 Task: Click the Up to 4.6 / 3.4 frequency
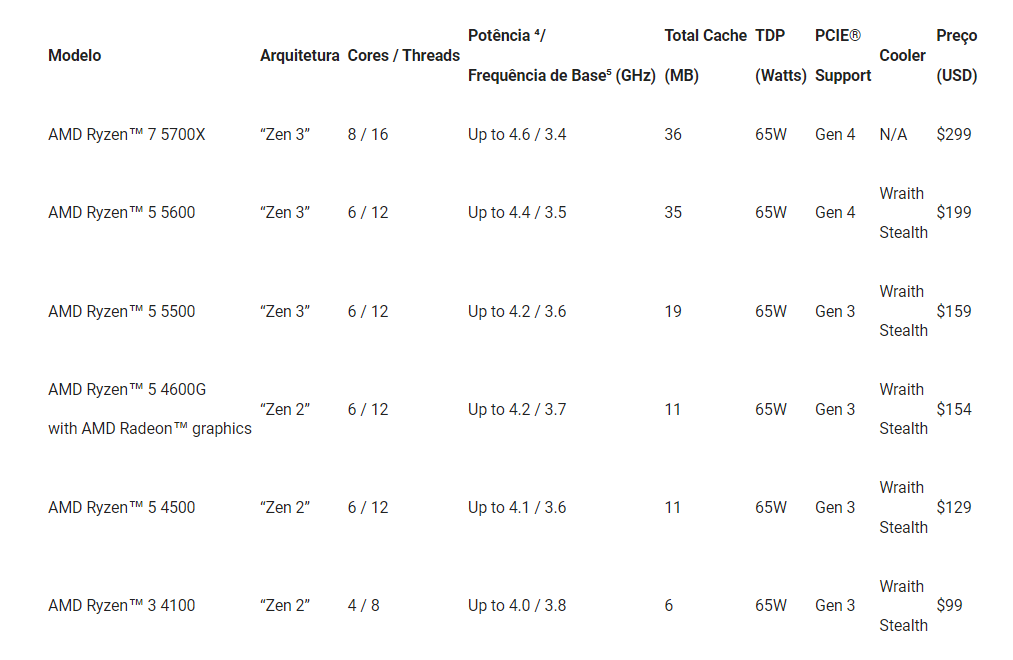(x=517, y=134)
